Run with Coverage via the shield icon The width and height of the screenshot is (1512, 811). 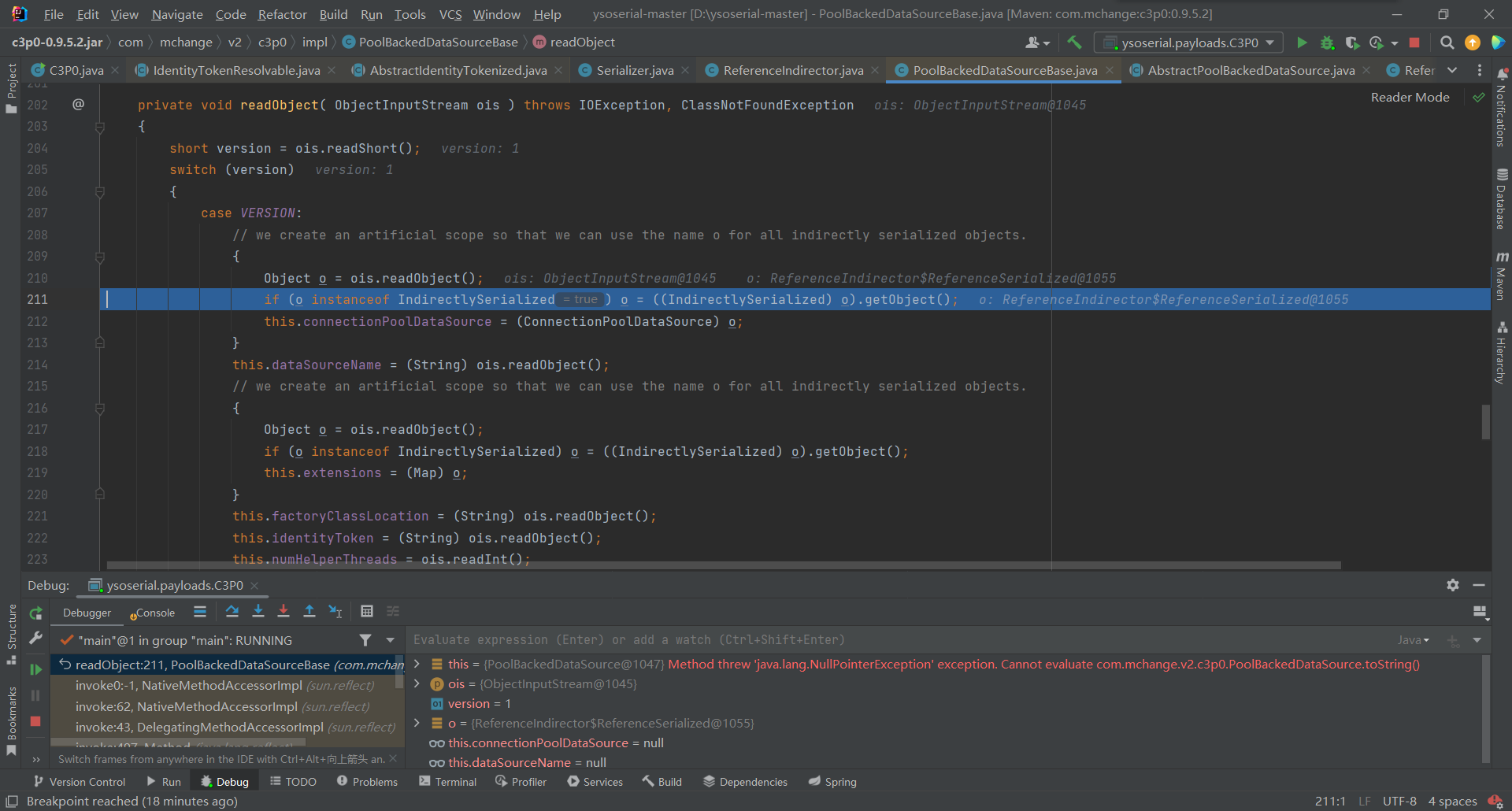[1352, 43]
